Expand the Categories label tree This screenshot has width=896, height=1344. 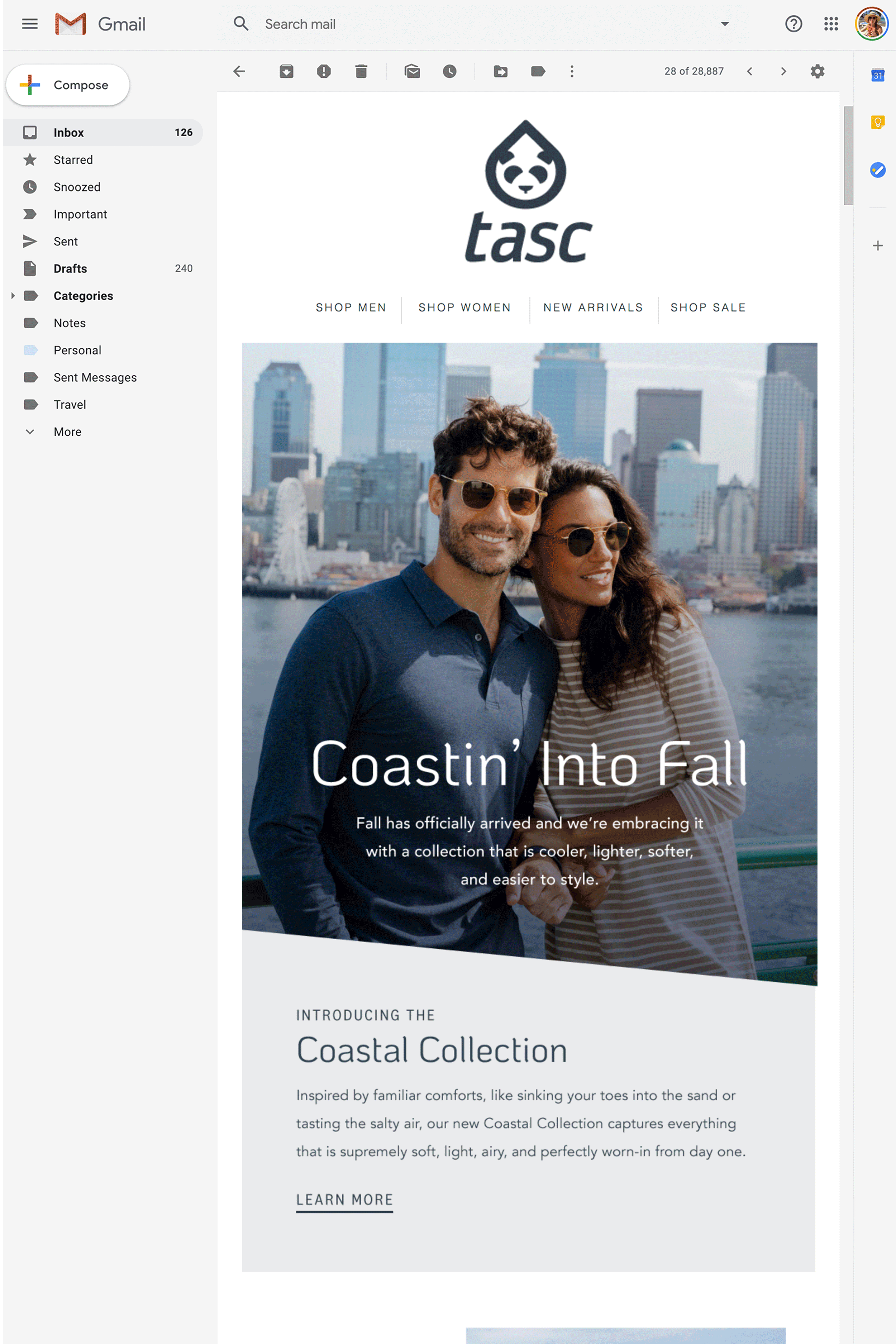click(x=13, y=296)
